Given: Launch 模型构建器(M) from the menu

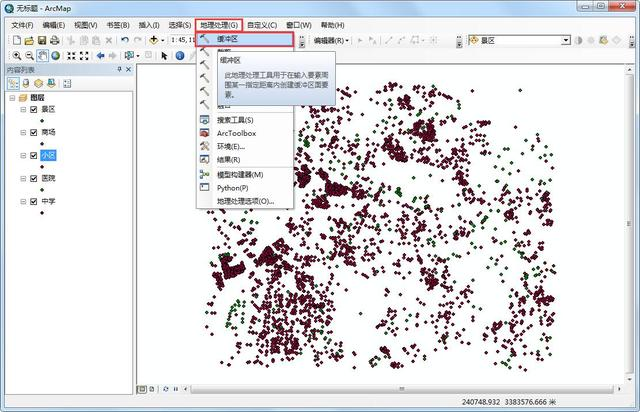Looking at the screenshot, I should 245,174.
